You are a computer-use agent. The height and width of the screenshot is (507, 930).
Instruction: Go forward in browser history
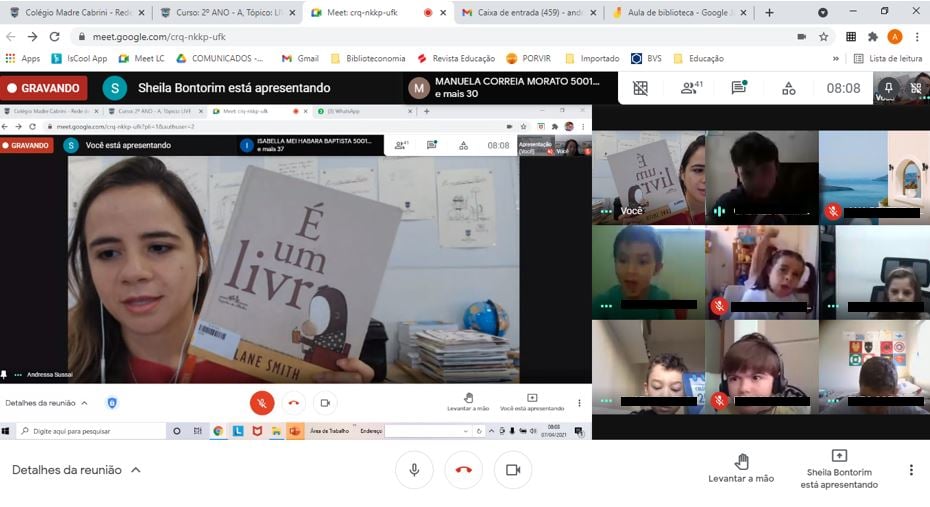tap(33, 37)
